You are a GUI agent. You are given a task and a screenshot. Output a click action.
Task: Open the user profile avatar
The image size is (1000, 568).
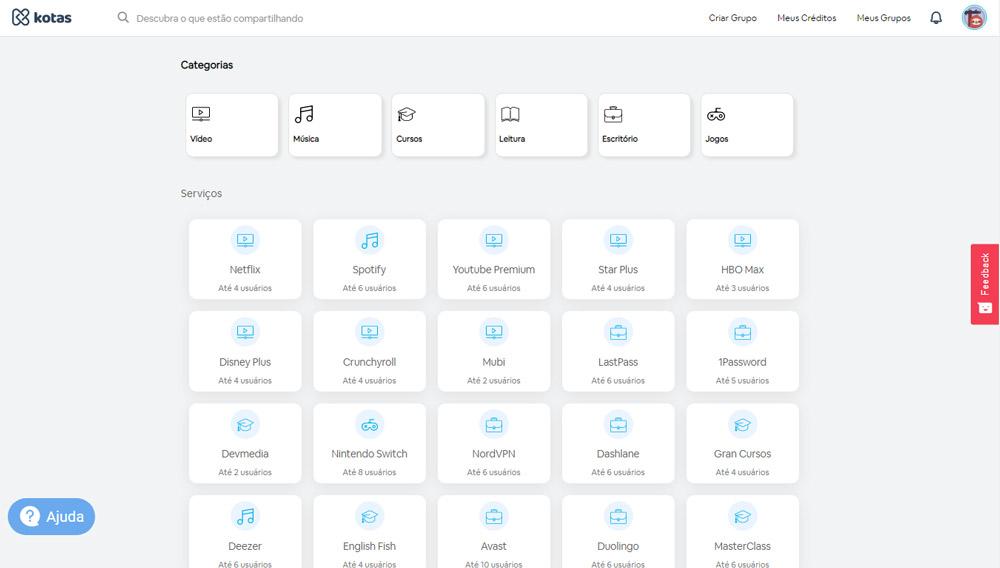(x=974, y=18)
